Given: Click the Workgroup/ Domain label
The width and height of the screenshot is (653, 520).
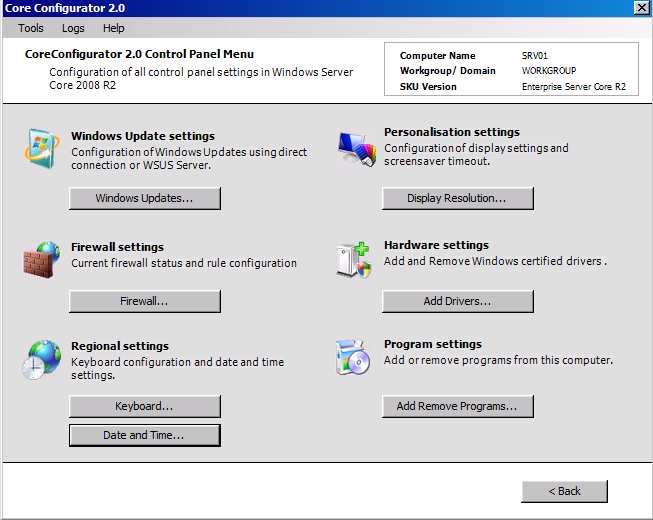Looking at the screenshot, I should (448, 71).
